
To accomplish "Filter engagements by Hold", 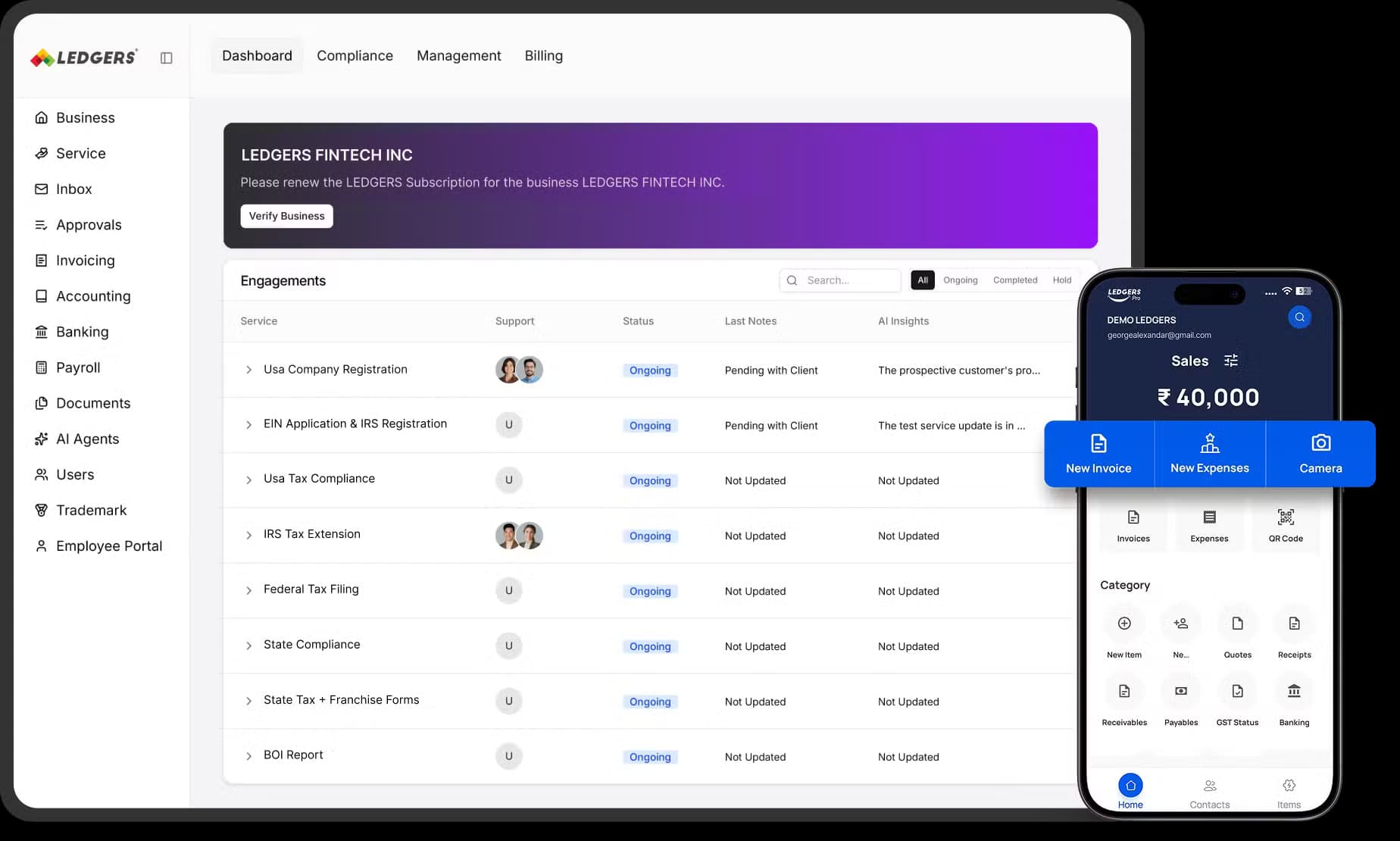I will (1062, 280).
